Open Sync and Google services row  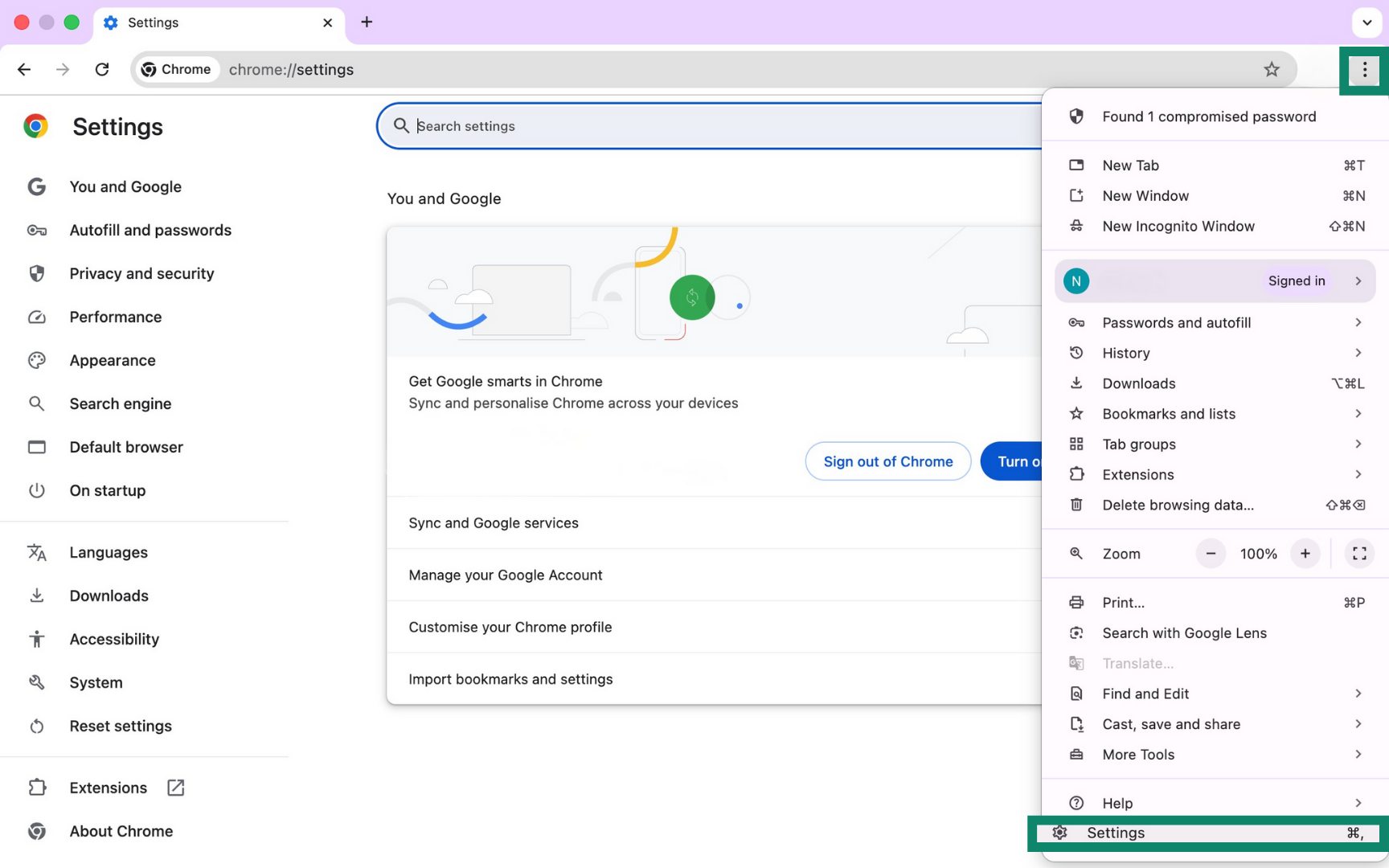[x=714, y=523]
